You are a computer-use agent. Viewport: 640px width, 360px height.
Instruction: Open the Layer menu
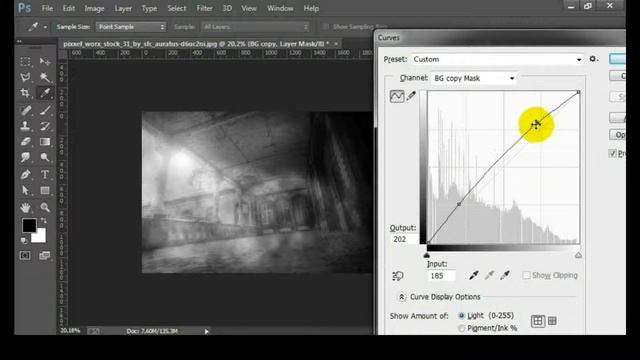123,8
